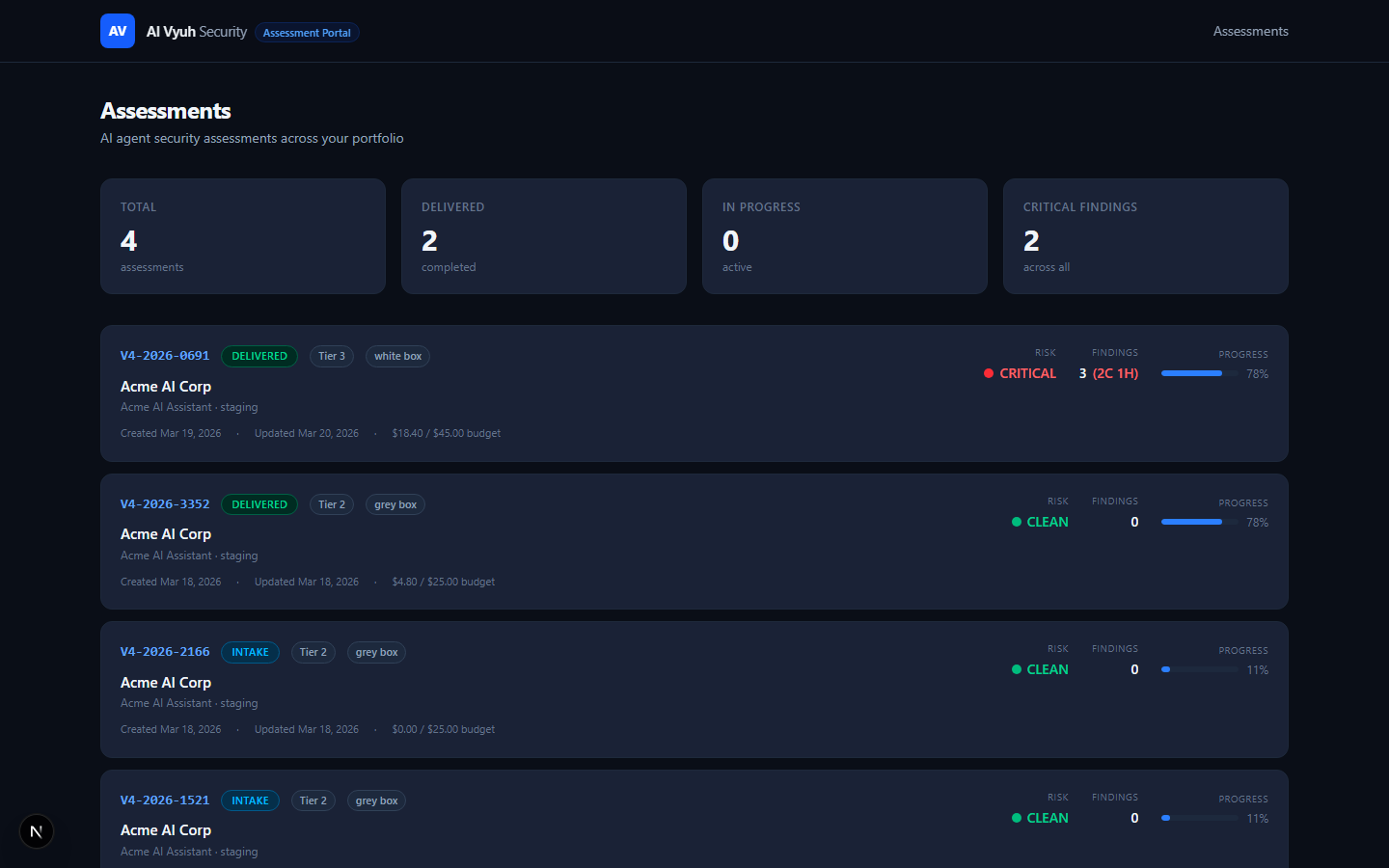Open assessment V4-2026-3352

165,504
